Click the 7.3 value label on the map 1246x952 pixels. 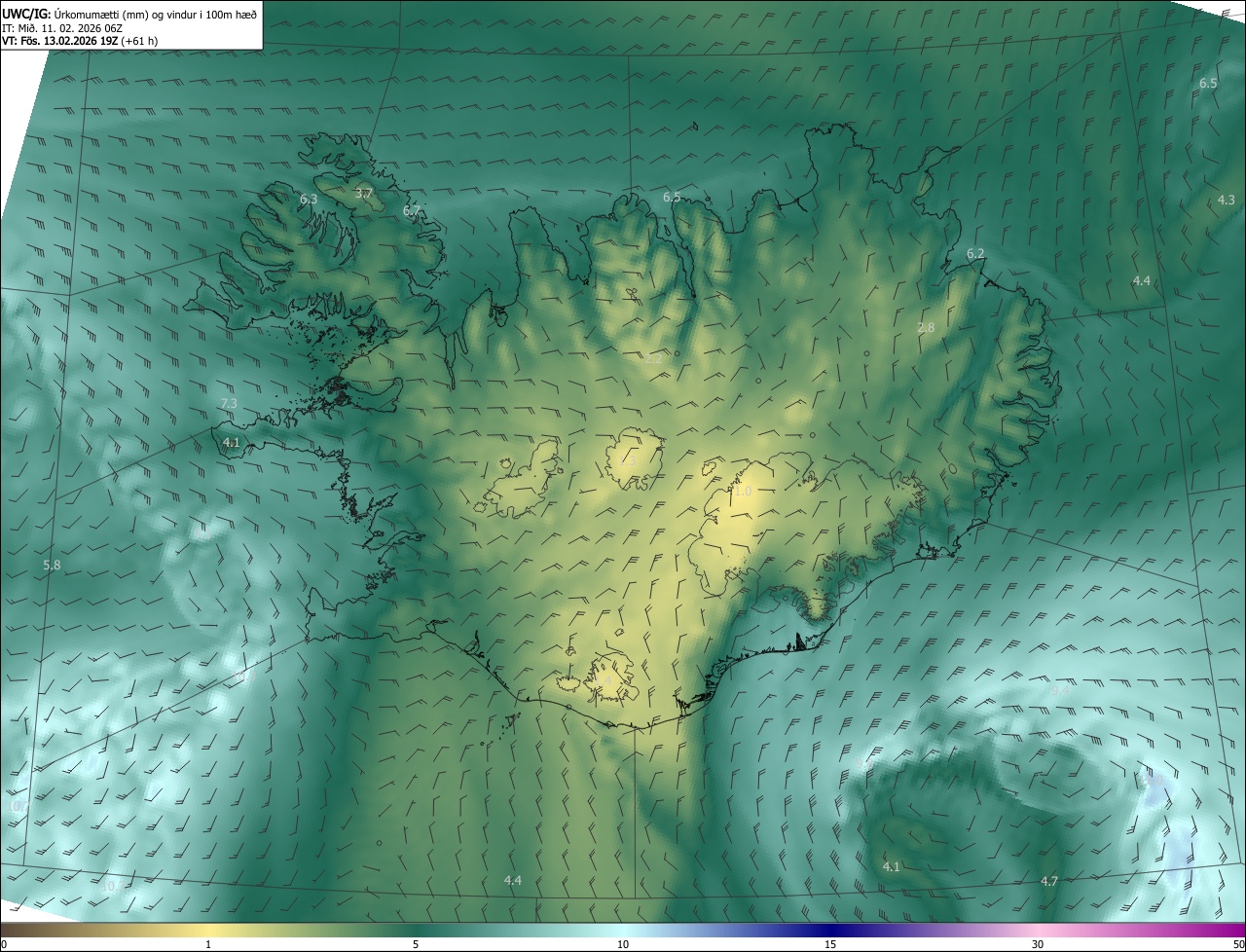pyautogui.click(x=229, y=403)
